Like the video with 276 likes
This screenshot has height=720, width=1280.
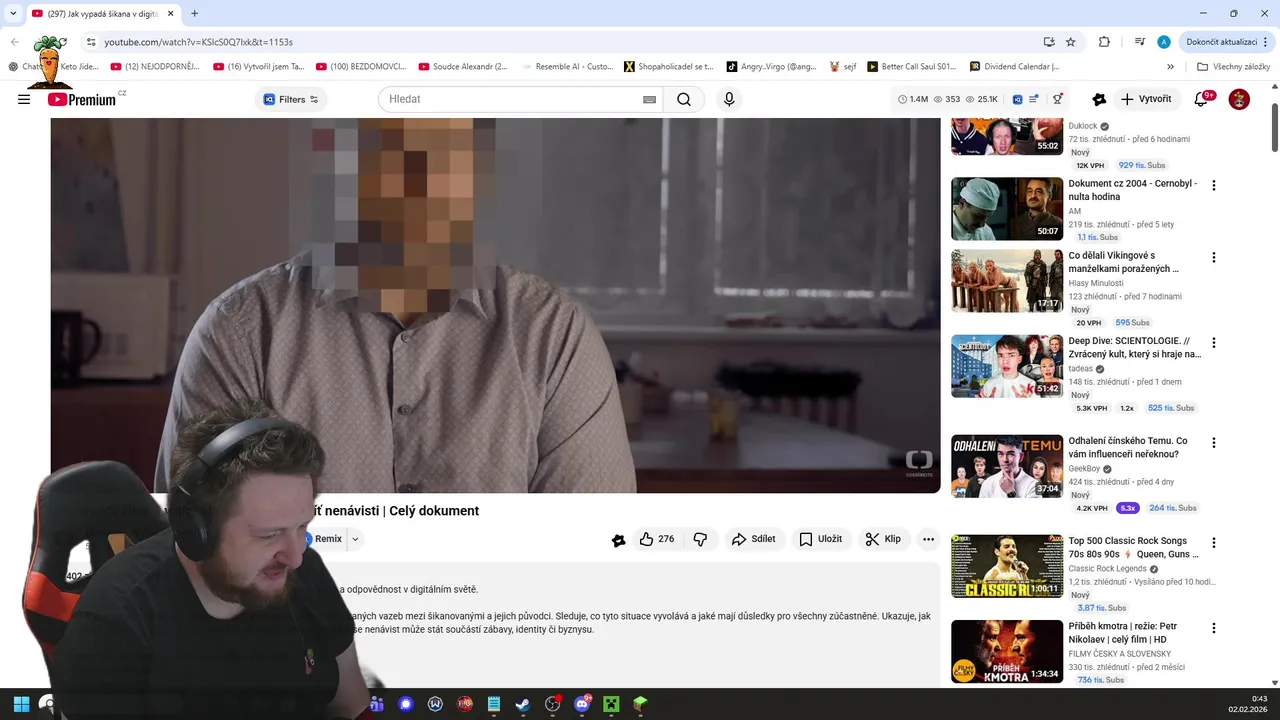tap(657, 539)
